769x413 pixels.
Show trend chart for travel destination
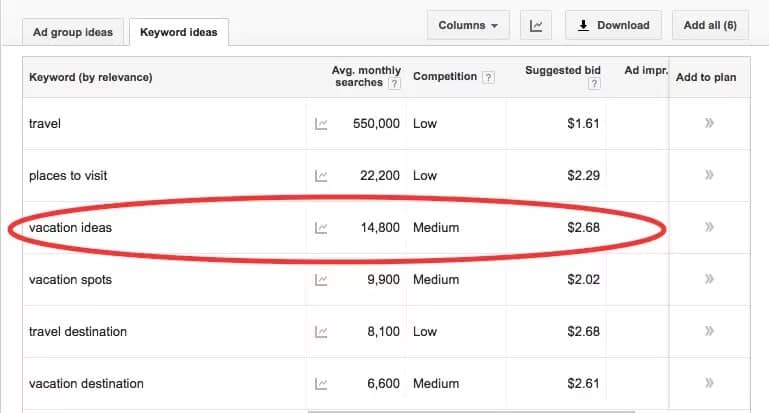(321, 332)
